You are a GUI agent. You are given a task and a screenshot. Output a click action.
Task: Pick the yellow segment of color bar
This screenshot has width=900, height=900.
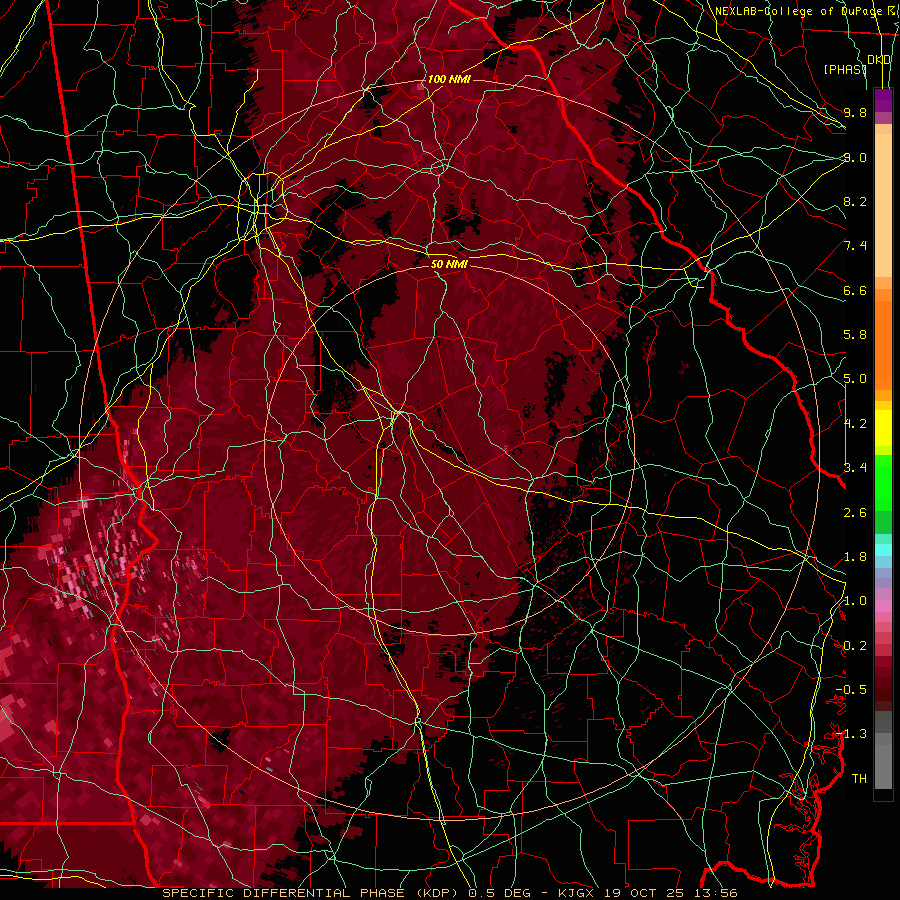pyautogui.click(x=883, y=428)
